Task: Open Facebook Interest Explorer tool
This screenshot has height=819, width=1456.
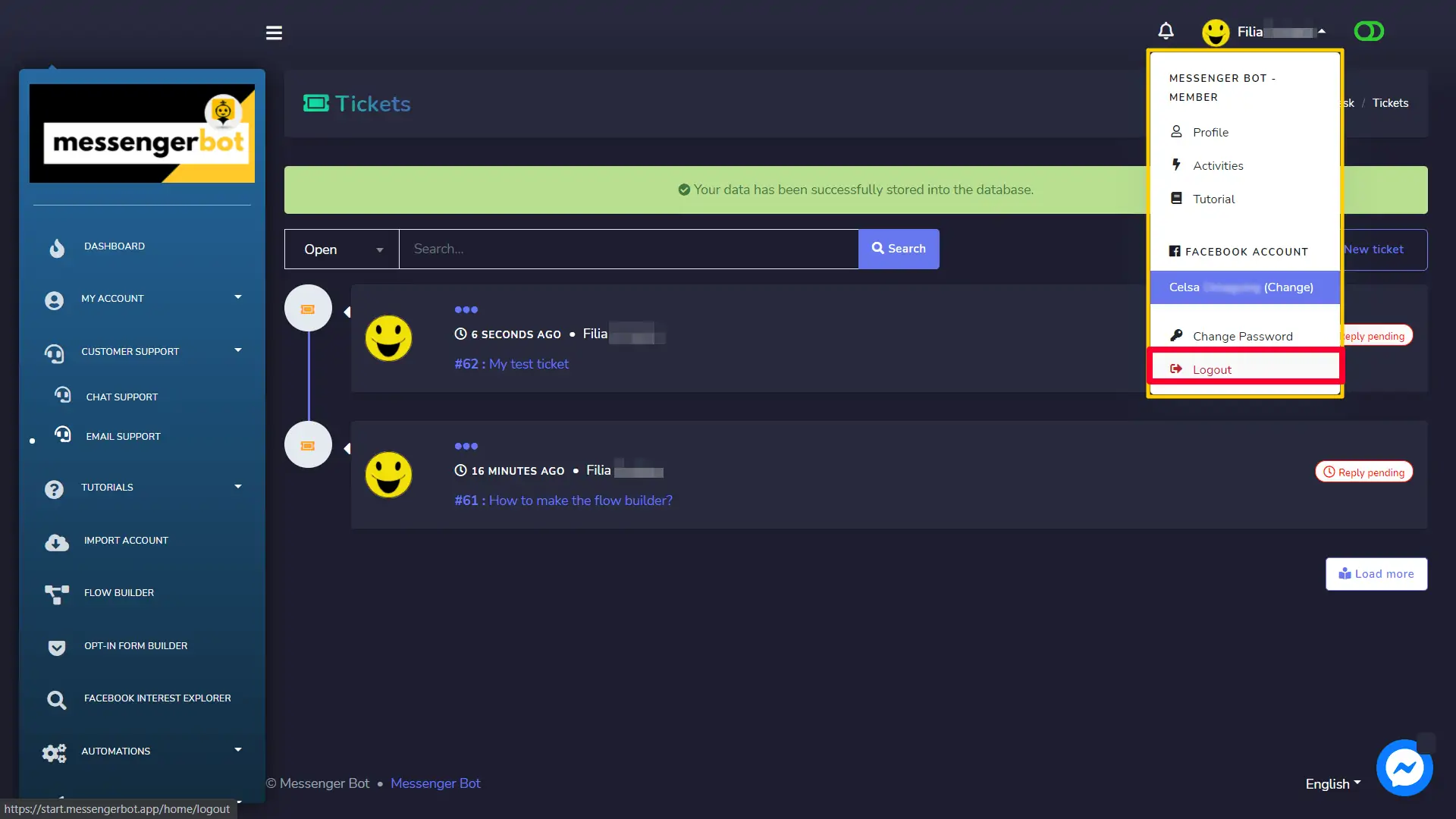Action: 157,697
